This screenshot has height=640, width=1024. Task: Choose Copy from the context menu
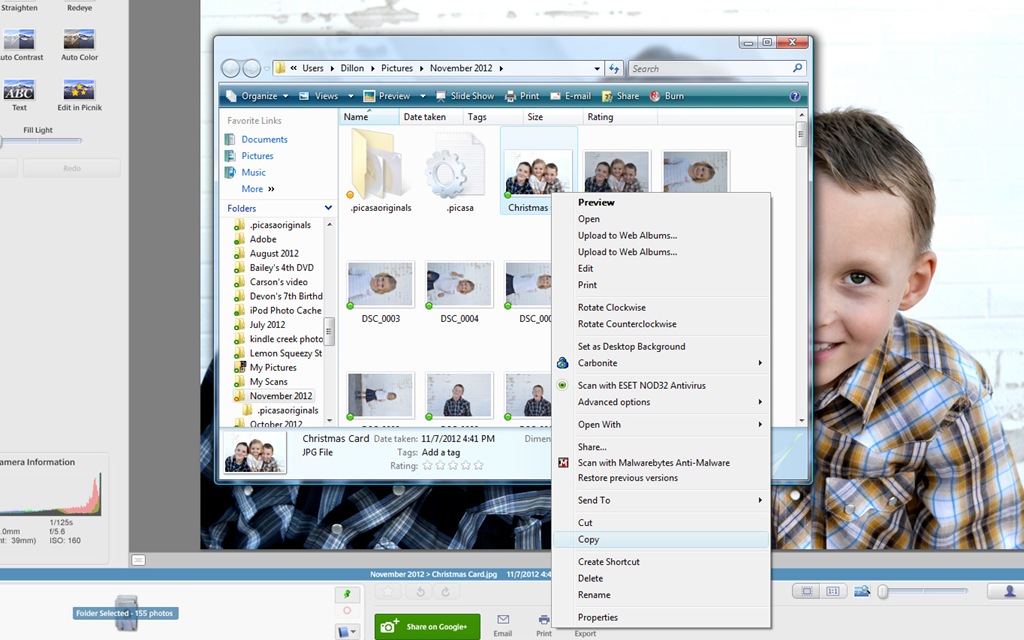tap(661, 539)
